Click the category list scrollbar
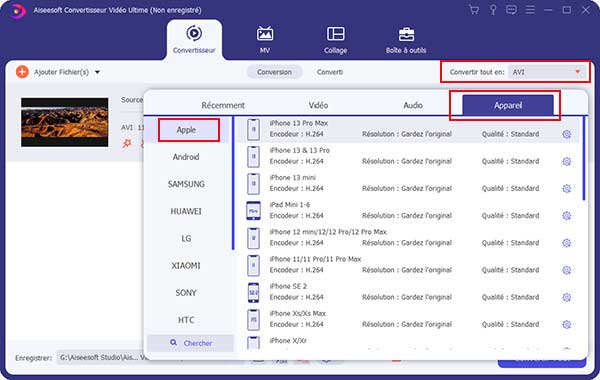Screen dimensions: 600x380 [x=233, y=183]
